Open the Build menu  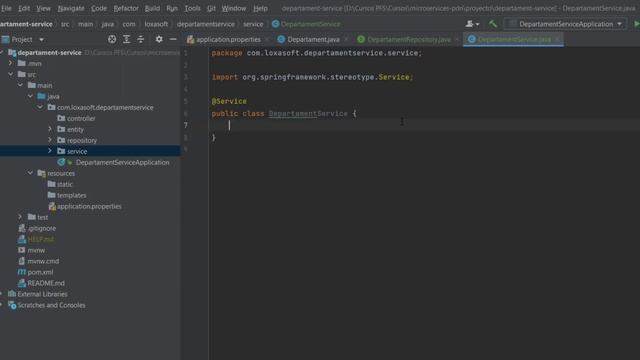152,8
